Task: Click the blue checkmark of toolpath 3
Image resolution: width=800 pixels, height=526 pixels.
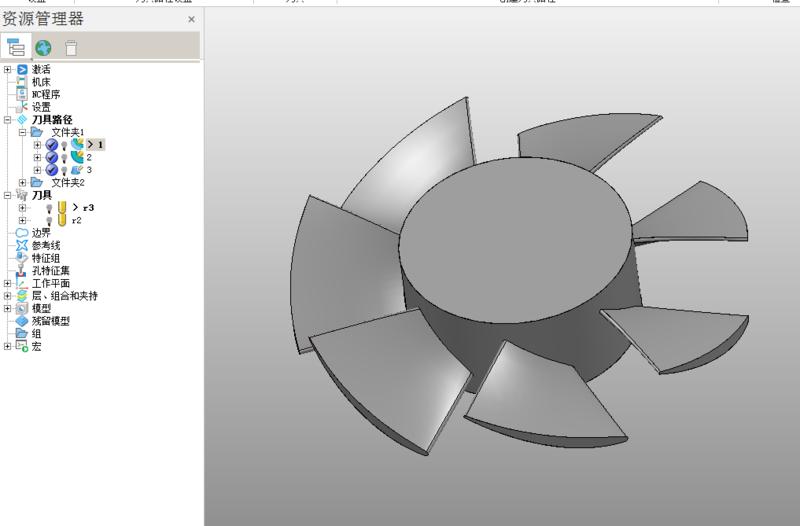Action: coord(52,170)
